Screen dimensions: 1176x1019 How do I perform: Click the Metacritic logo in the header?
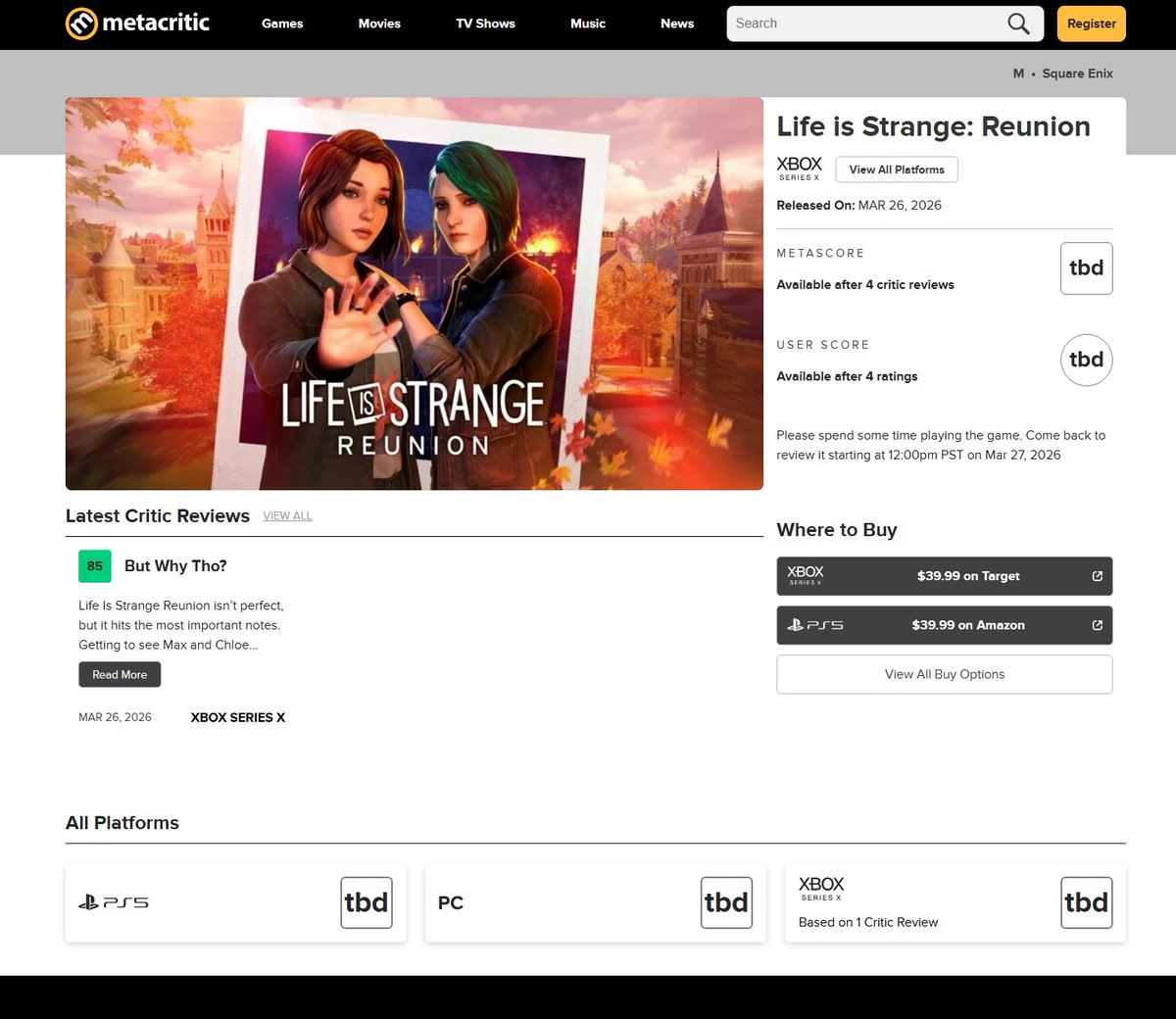[x=137, y=23]
